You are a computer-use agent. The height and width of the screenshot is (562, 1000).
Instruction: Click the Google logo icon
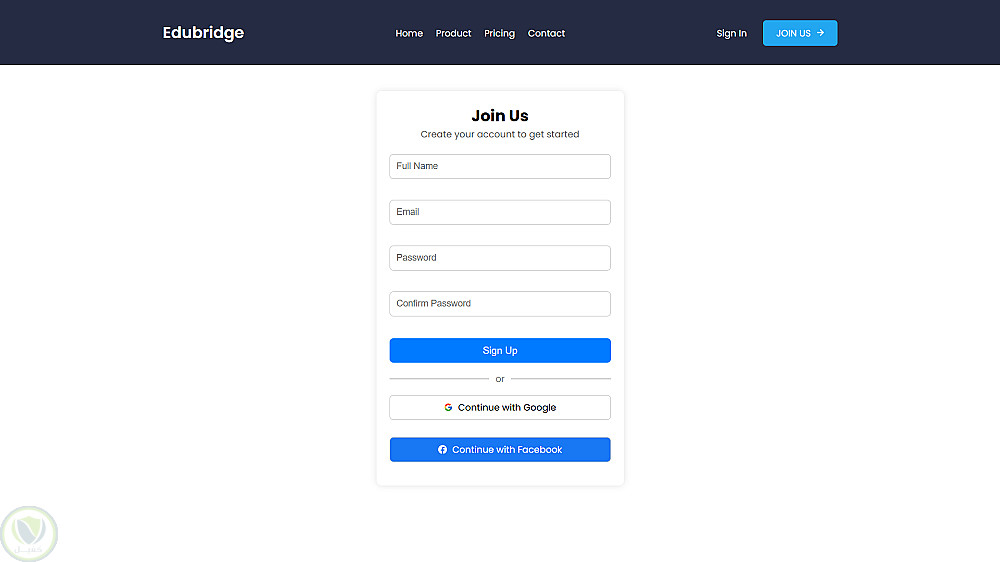pyautogui.click(x=448, y=408)
